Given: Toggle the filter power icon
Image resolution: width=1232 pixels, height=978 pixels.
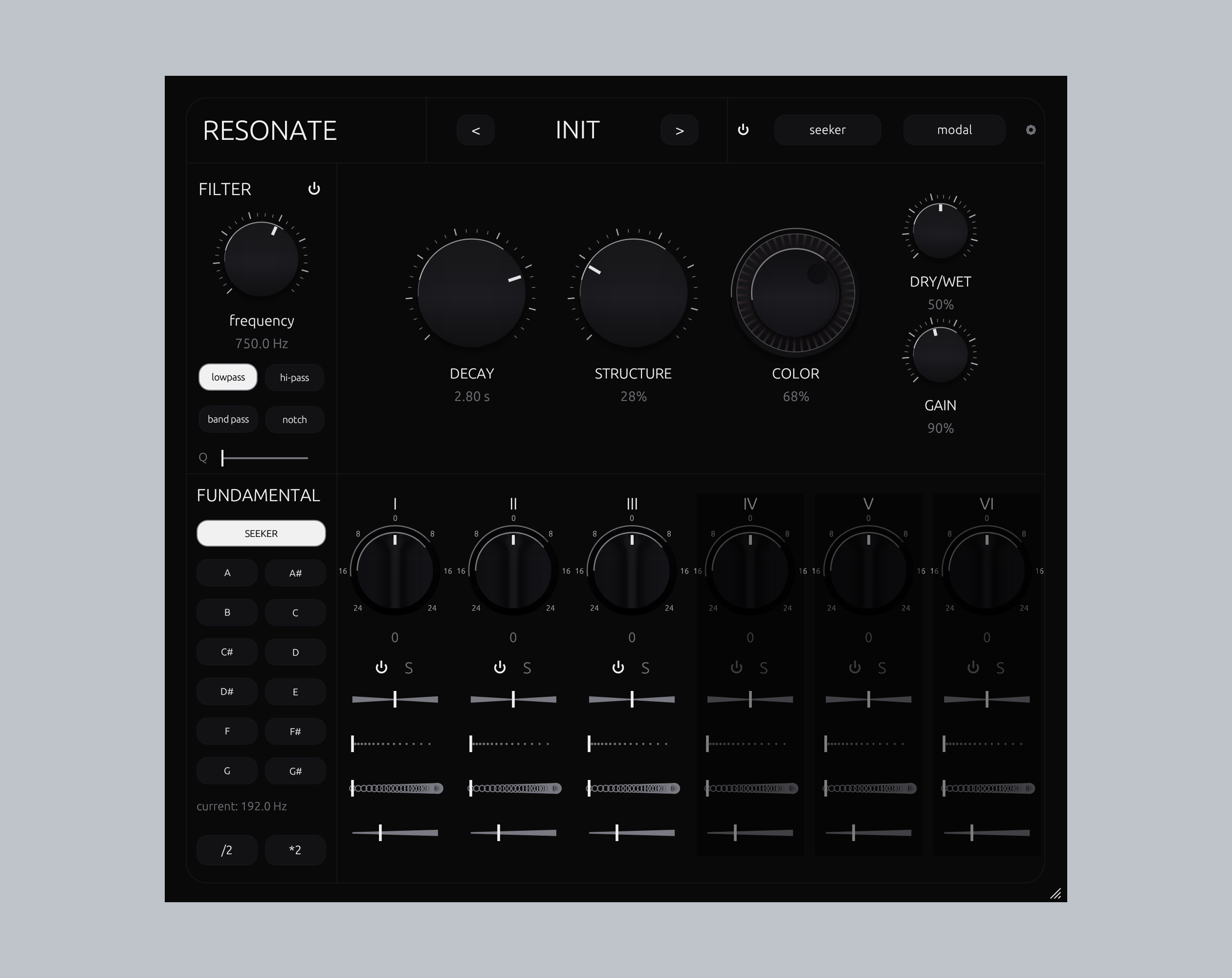Looking at the screenshot, I should [314, 189].
